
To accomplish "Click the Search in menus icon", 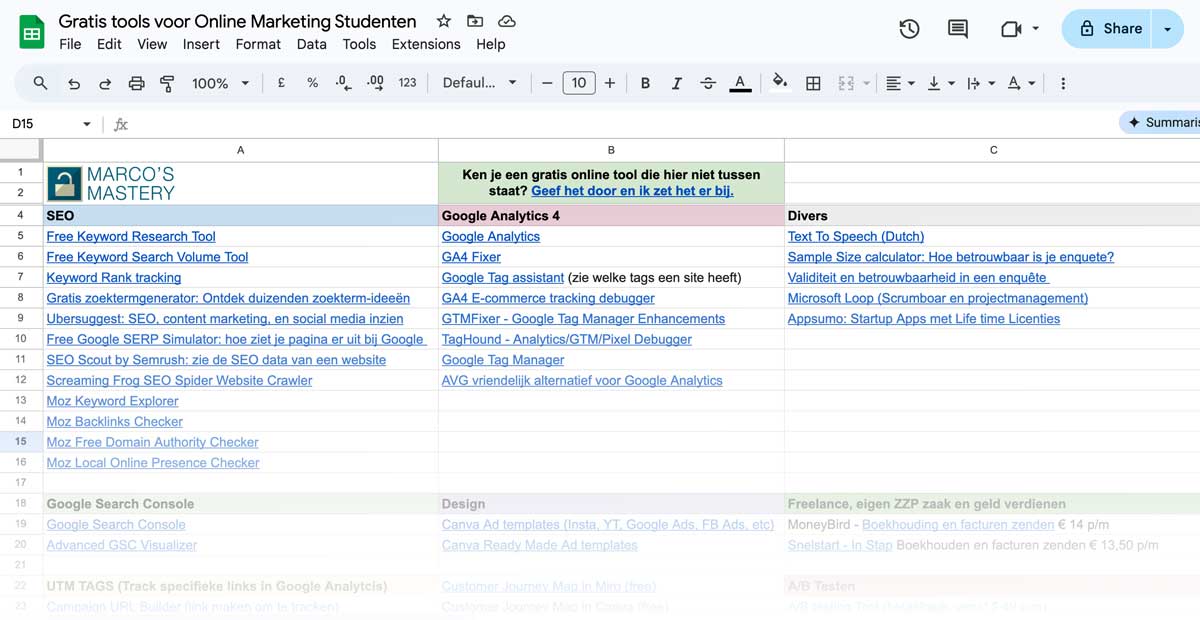I will pyautogui.click(x=40, y=83).
